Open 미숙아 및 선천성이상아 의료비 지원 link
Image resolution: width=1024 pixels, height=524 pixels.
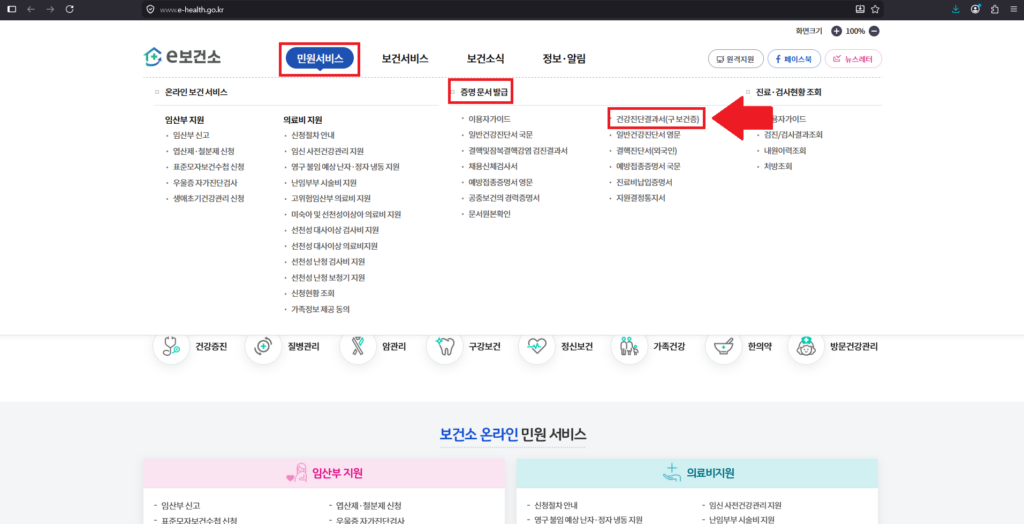coord(346,214)
